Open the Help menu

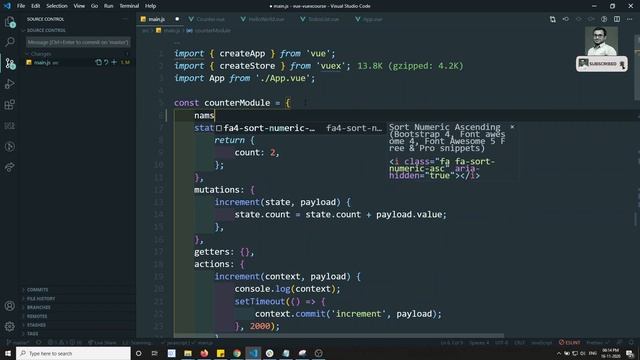point(150,6)
